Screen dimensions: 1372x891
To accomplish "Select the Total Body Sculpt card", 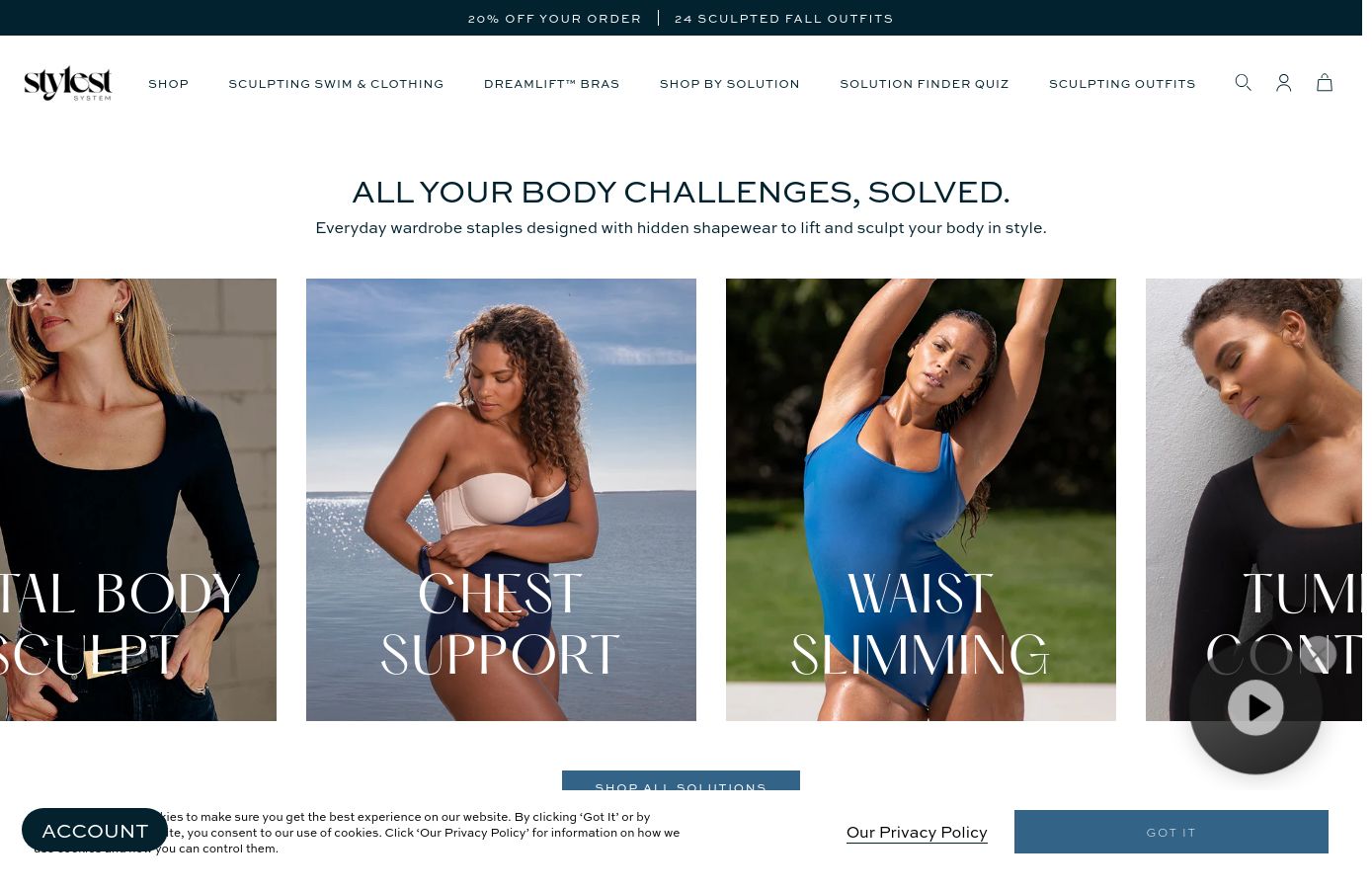I will [x=138, y=500].
